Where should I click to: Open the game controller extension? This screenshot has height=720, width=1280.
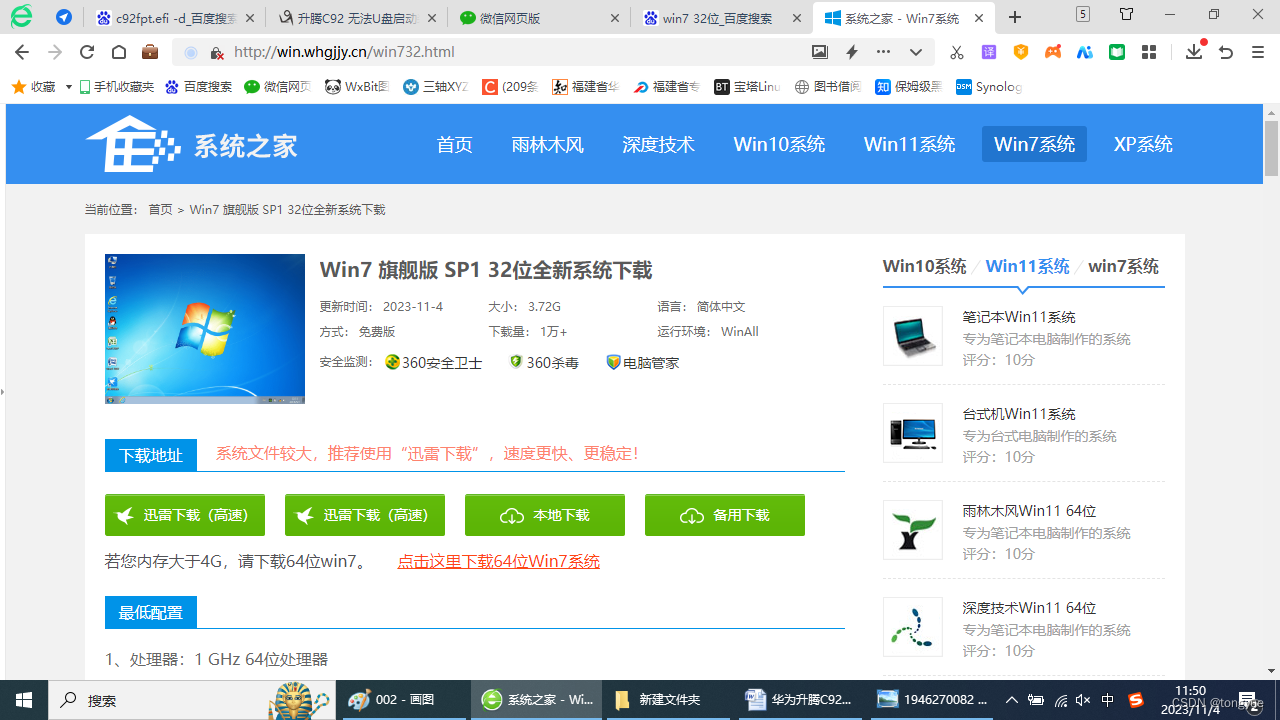(1053, 52)
